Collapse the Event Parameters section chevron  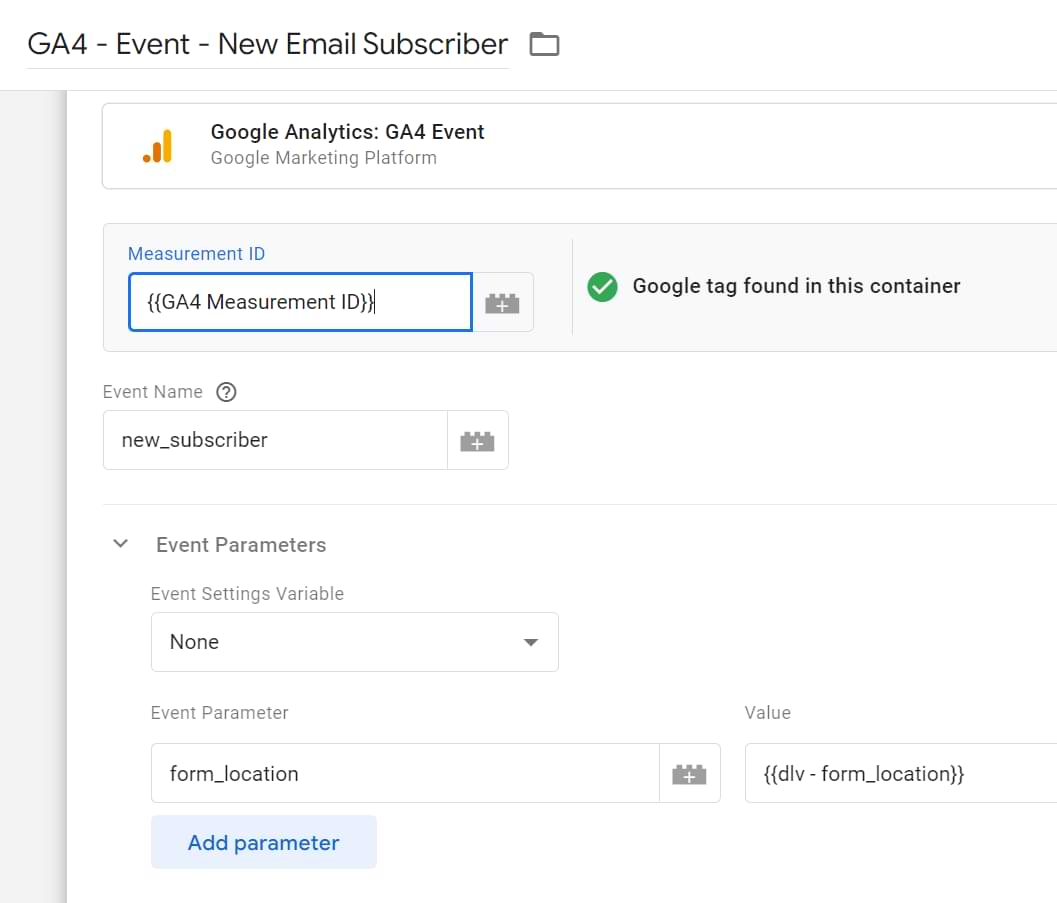pos(121,545)
